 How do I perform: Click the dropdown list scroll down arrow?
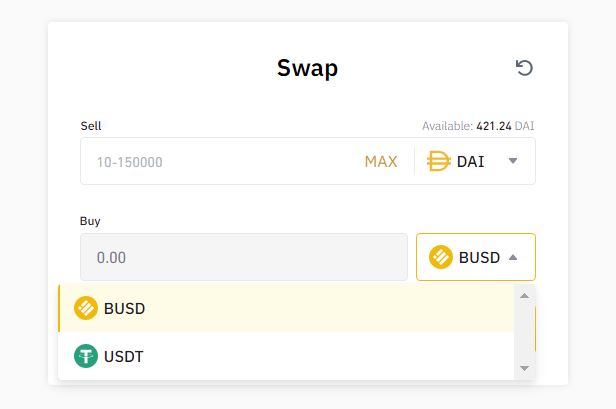tap(524, 368)
